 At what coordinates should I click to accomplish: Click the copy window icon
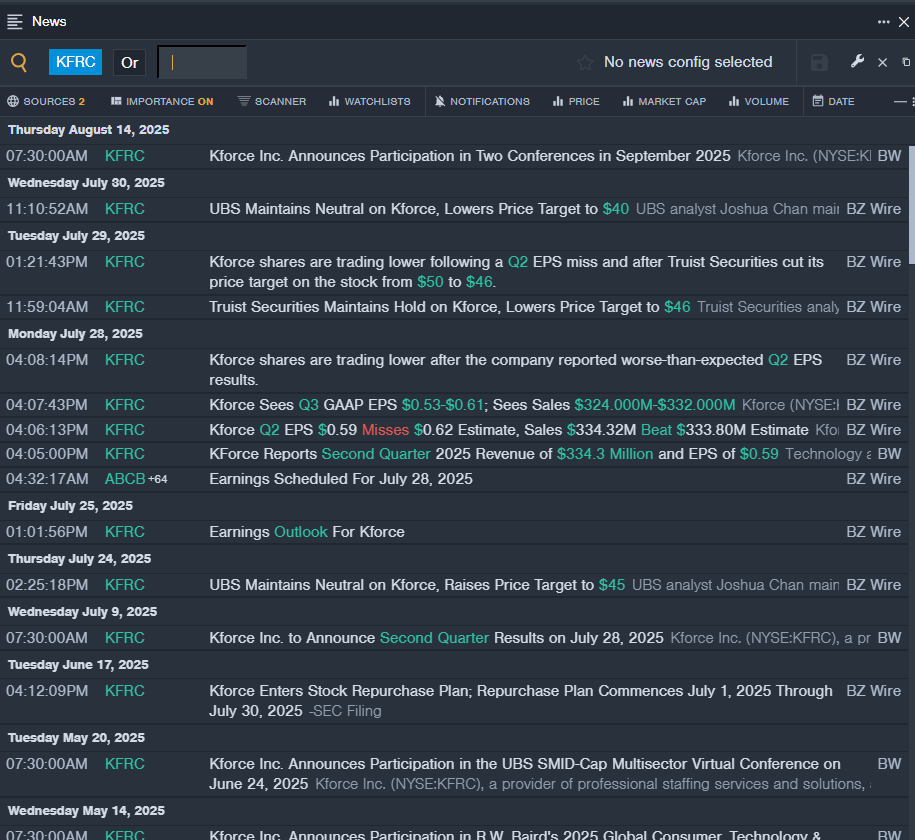pyautogui.click(x=906, y=62)
